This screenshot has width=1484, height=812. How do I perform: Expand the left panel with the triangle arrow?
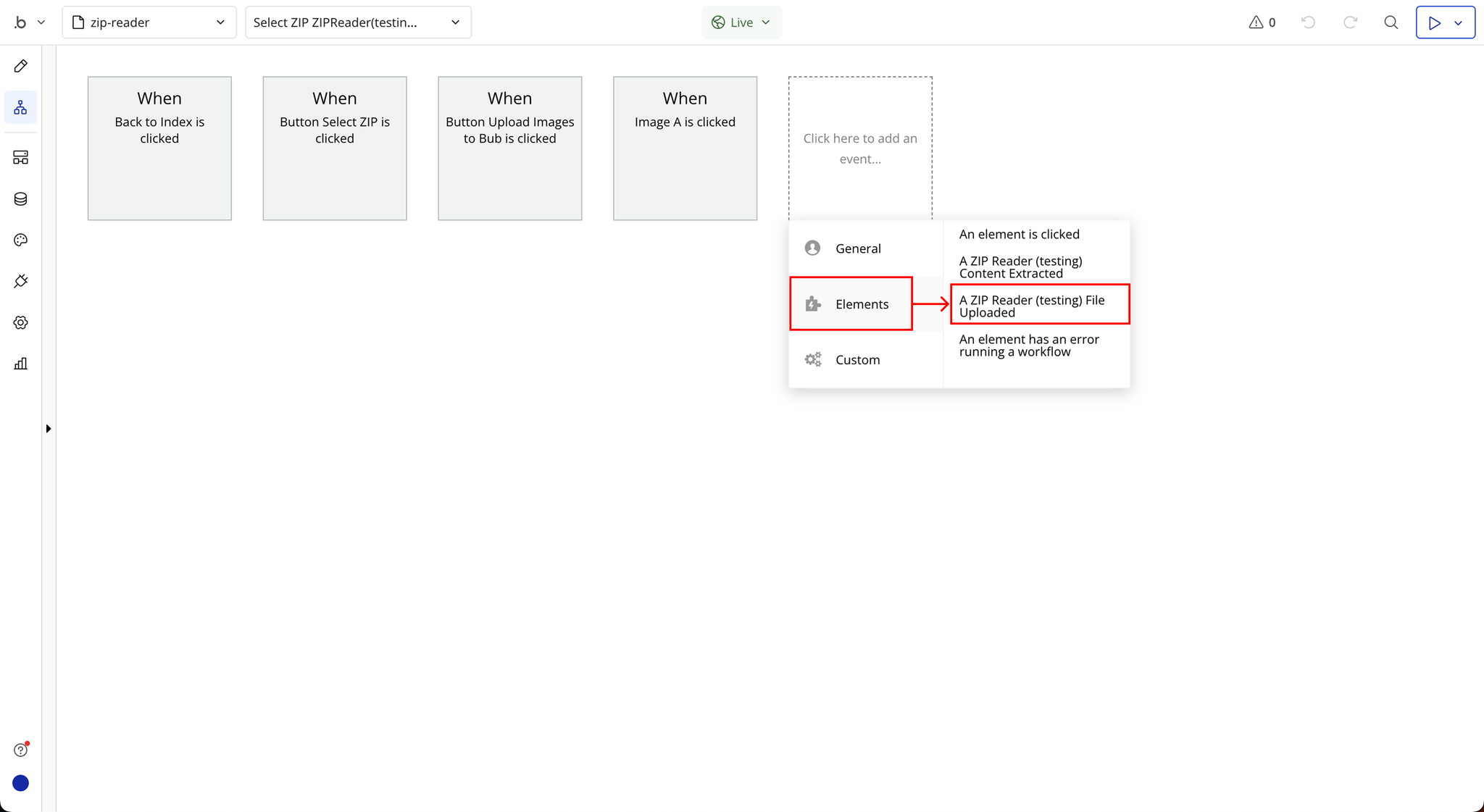[x=49, y=429]
